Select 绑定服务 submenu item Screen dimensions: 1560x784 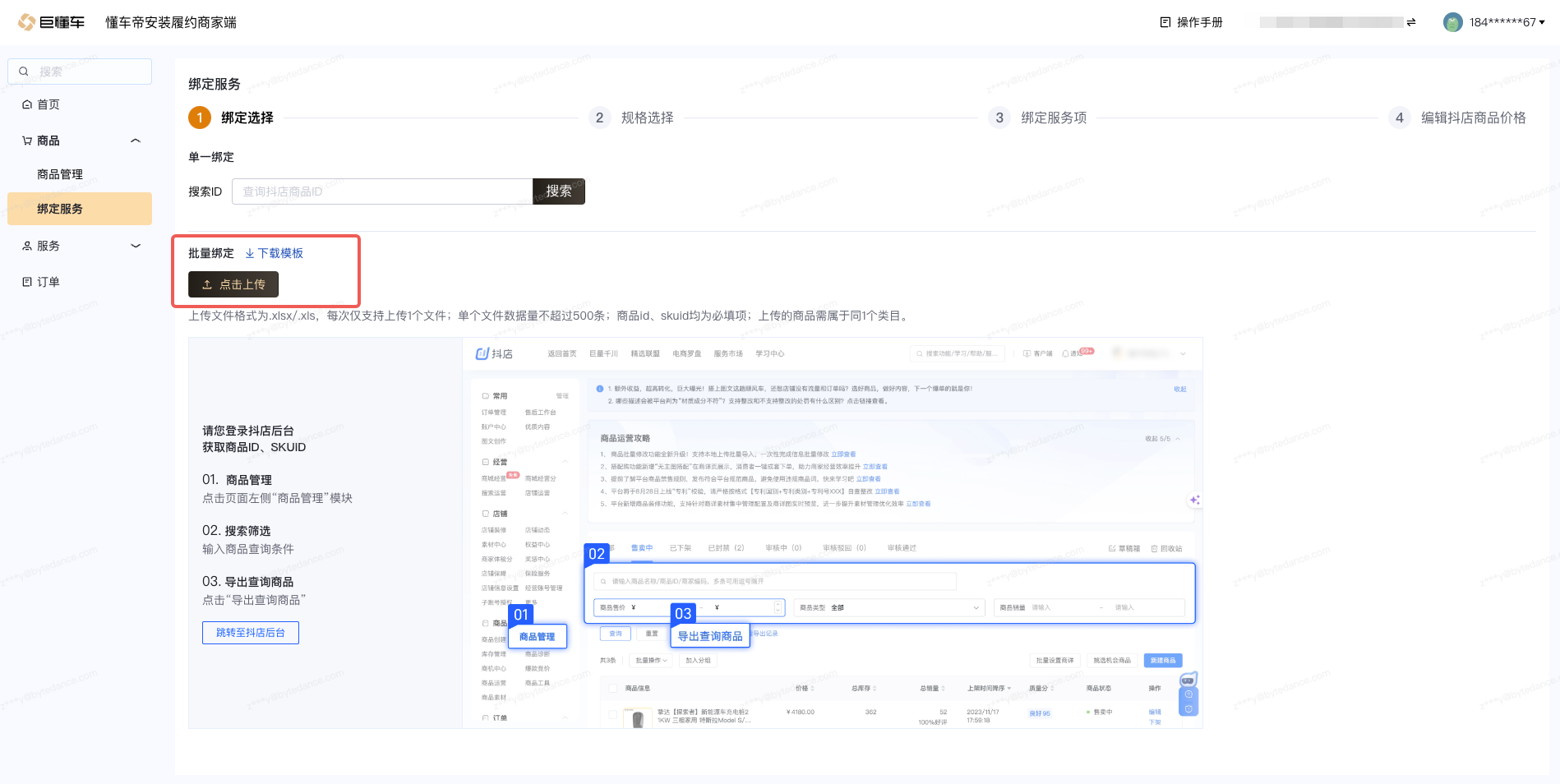click(x=60, y=209)
